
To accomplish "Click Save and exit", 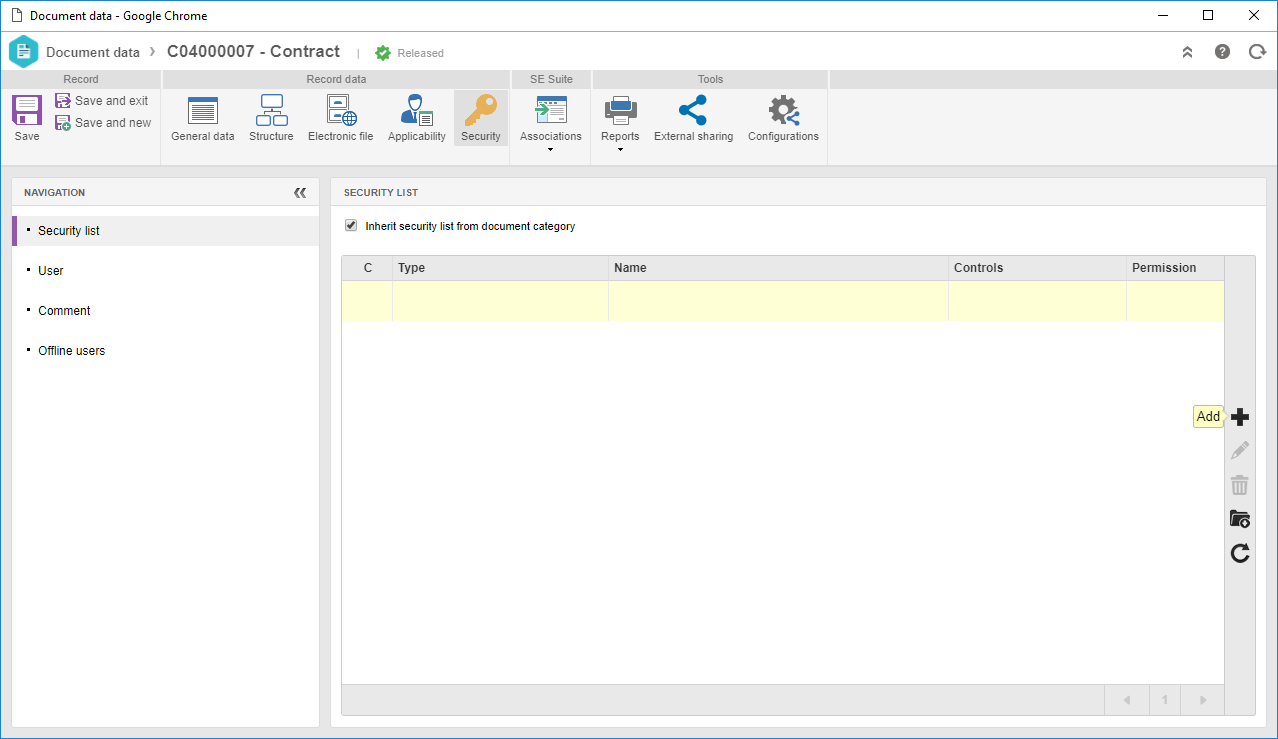I will click(x=102, y=101).
